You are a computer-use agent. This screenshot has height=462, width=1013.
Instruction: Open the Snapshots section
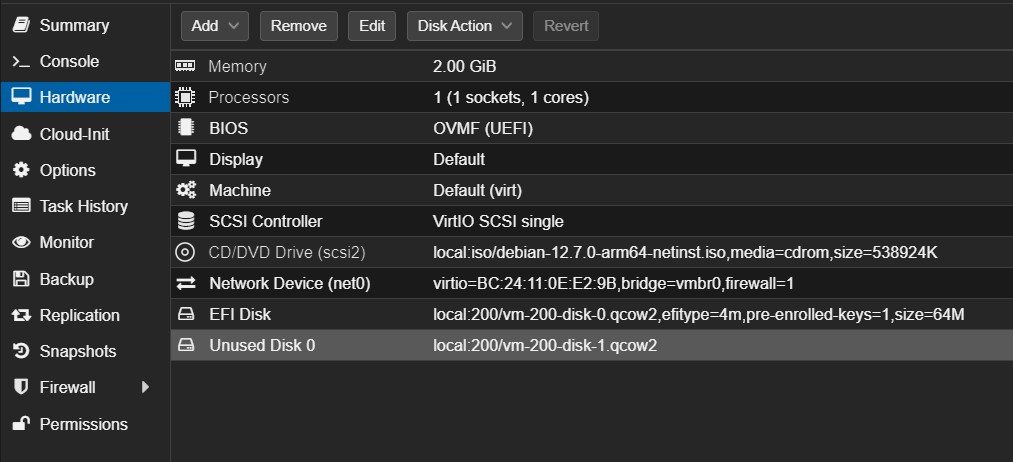(78, 351)
